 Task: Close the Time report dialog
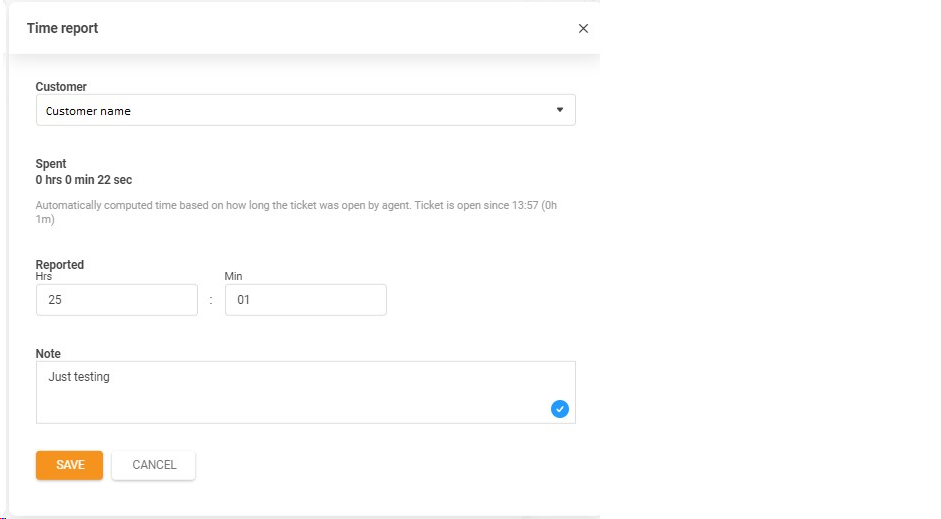point(583,29)
